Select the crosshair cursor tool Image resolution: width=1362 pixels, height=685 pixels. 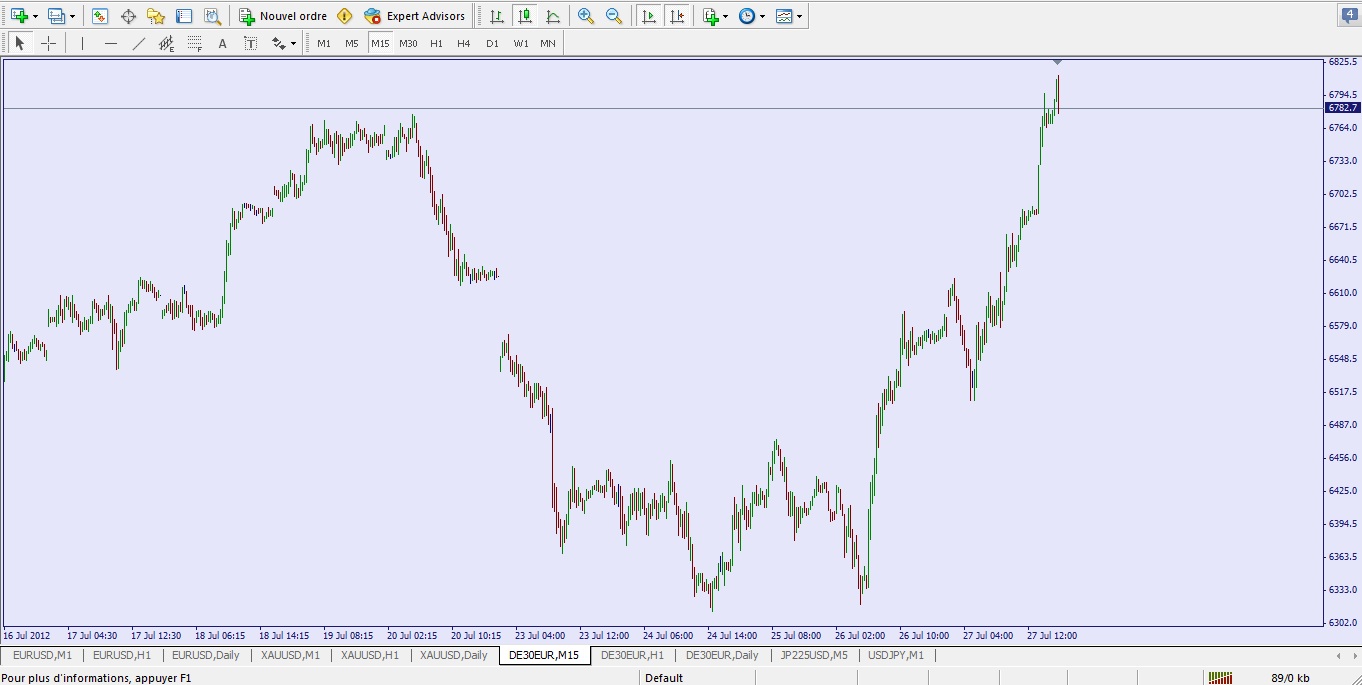(x=48, y=43)
